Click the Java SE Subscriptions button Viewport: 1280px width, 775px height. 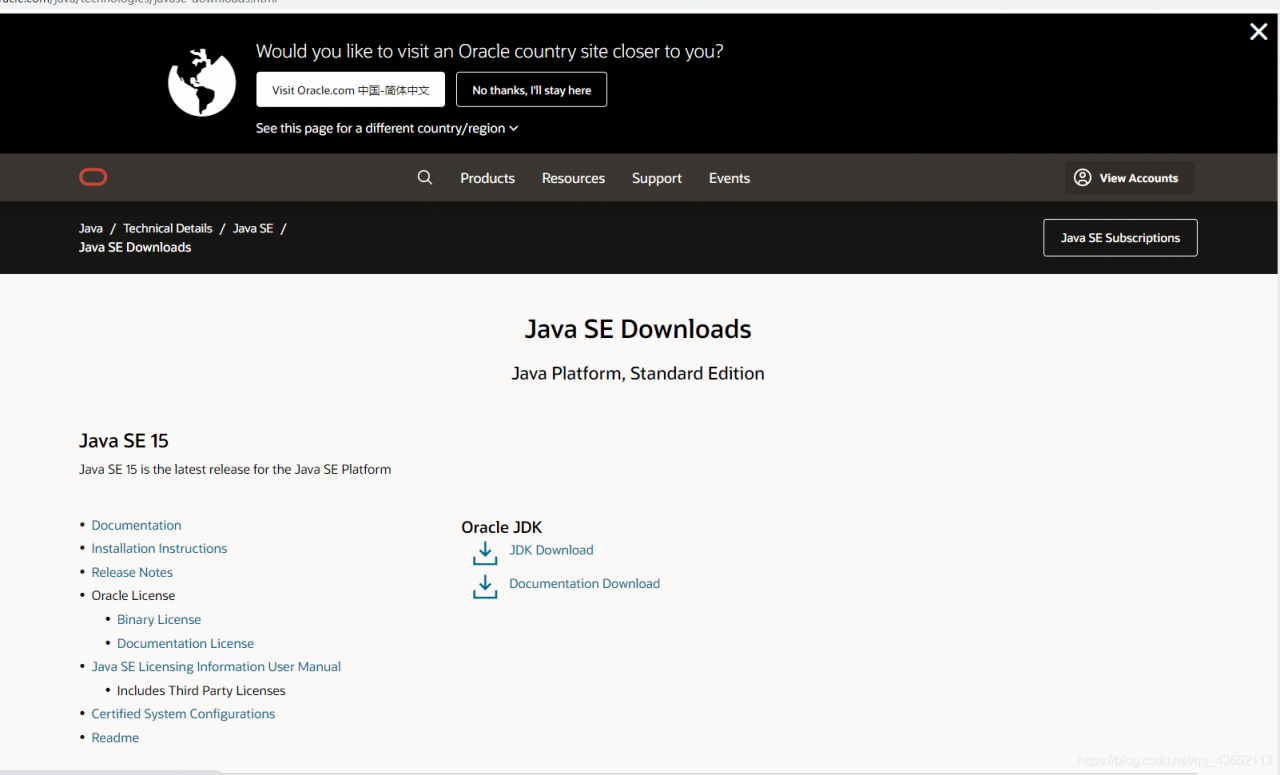(x=1120, y=238)
